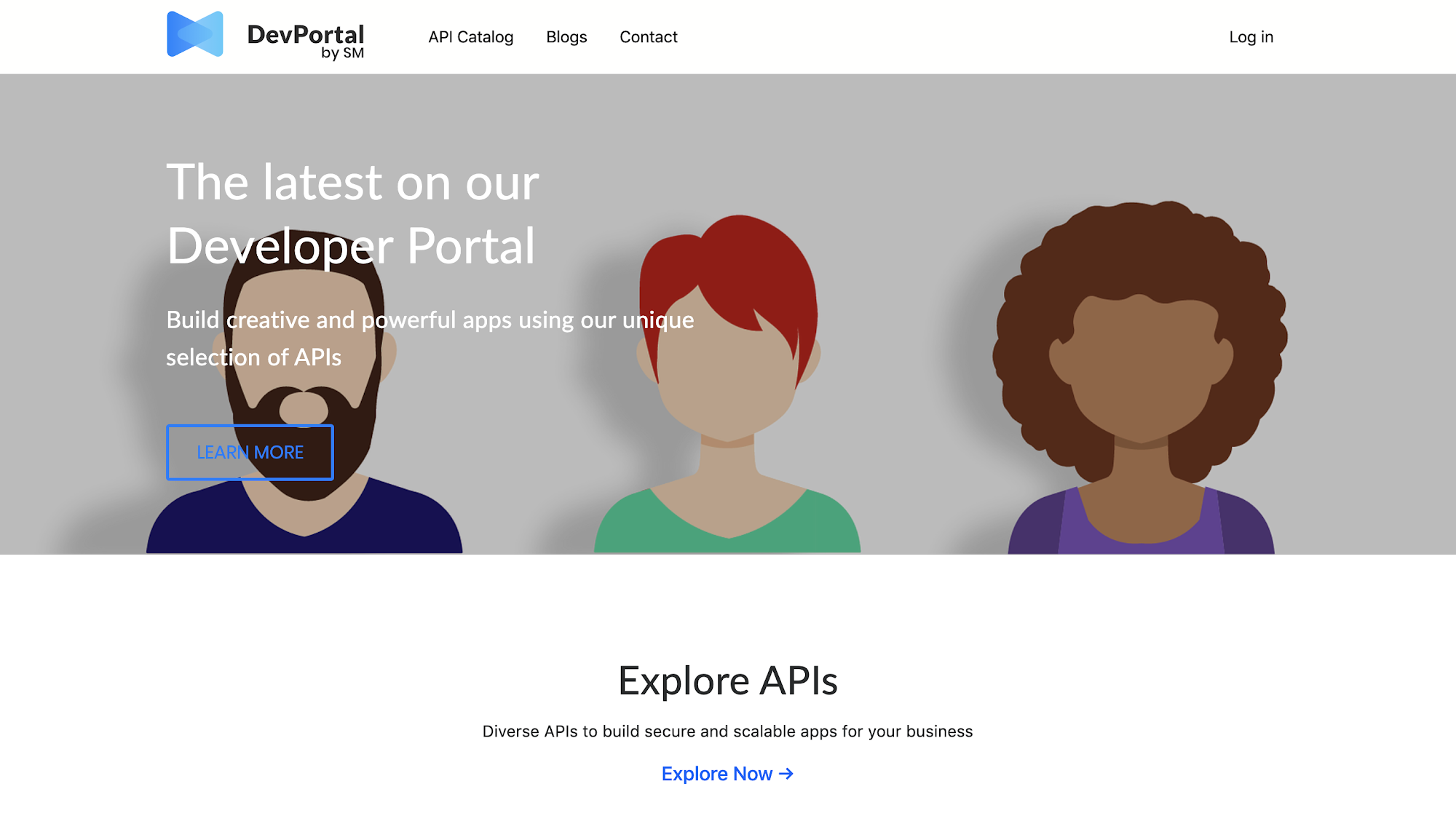Click the navy shirt of bearded avatar

pos(211,520)
